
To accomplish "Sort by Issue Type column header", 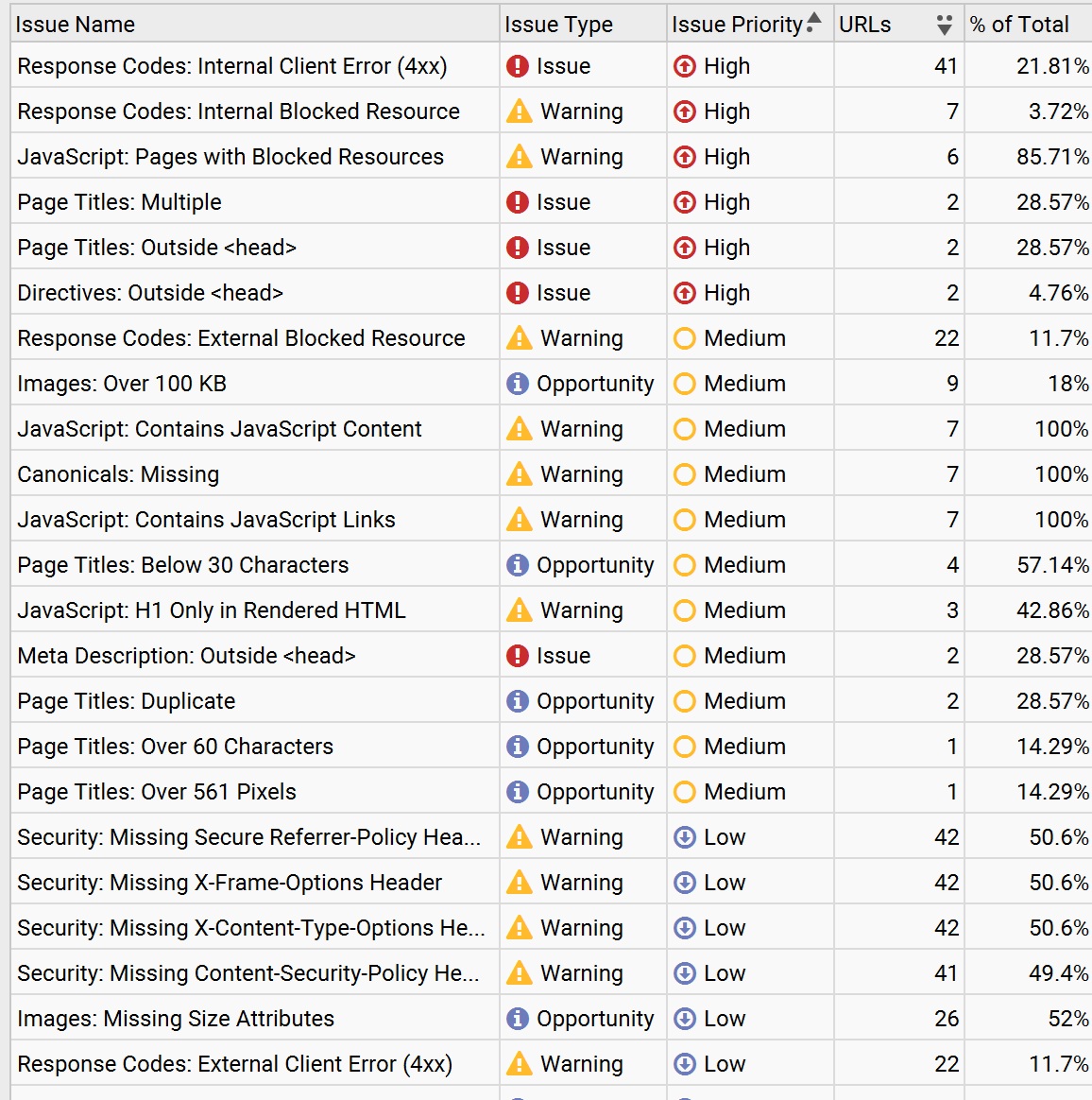I will pyautogui.click(x=583, y=24).
